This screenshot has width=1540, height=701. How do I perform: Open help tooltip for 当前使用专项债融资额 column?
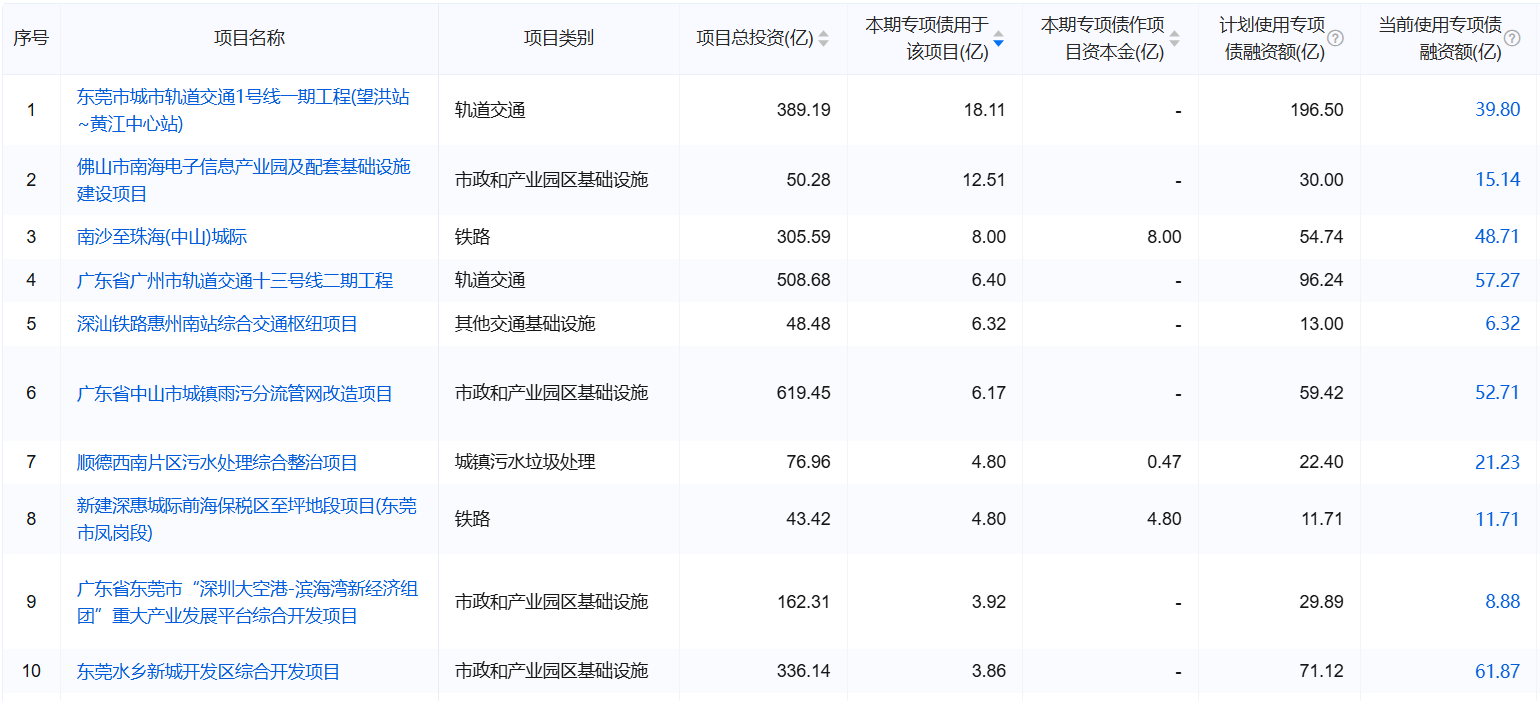coord(1510,39)
